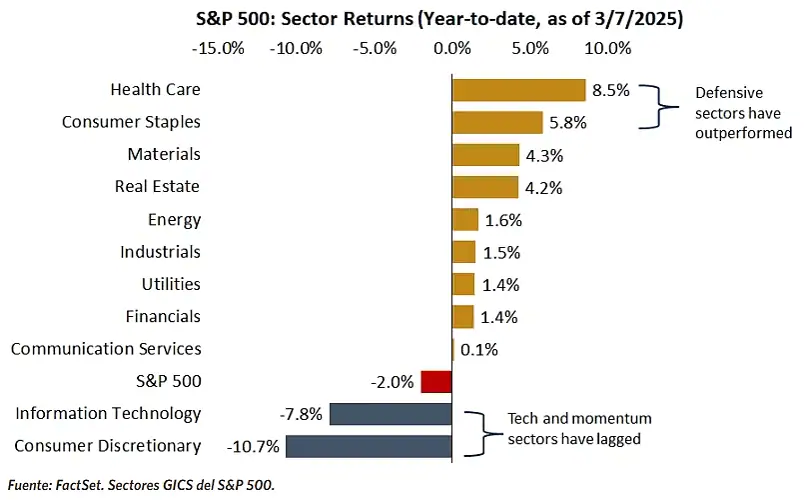This screenshot has height=501, width=805.
Task: Select the Materials return bar
Action: (x=485, y=155)
